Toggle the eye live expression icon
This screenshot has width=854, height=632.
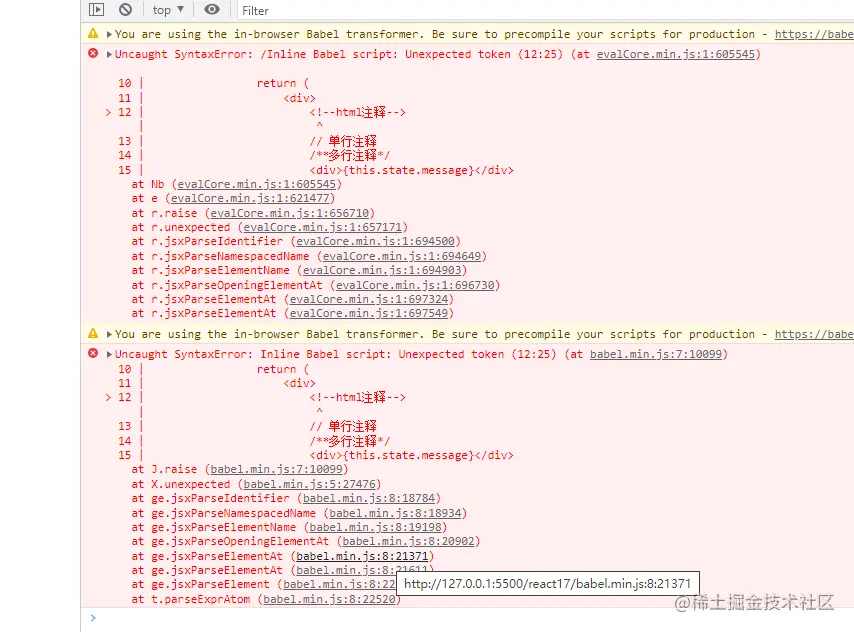coord(212,9)
